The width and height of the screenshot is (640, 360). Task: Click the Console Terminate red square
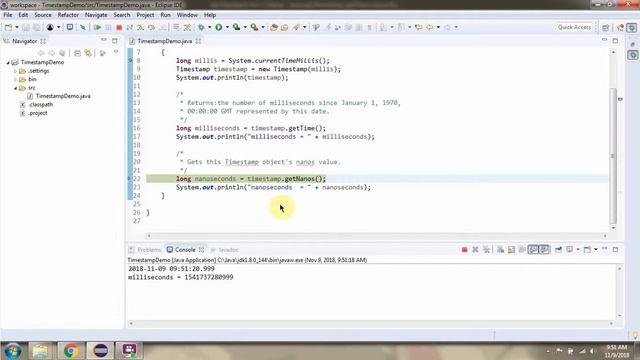[464, 250]
